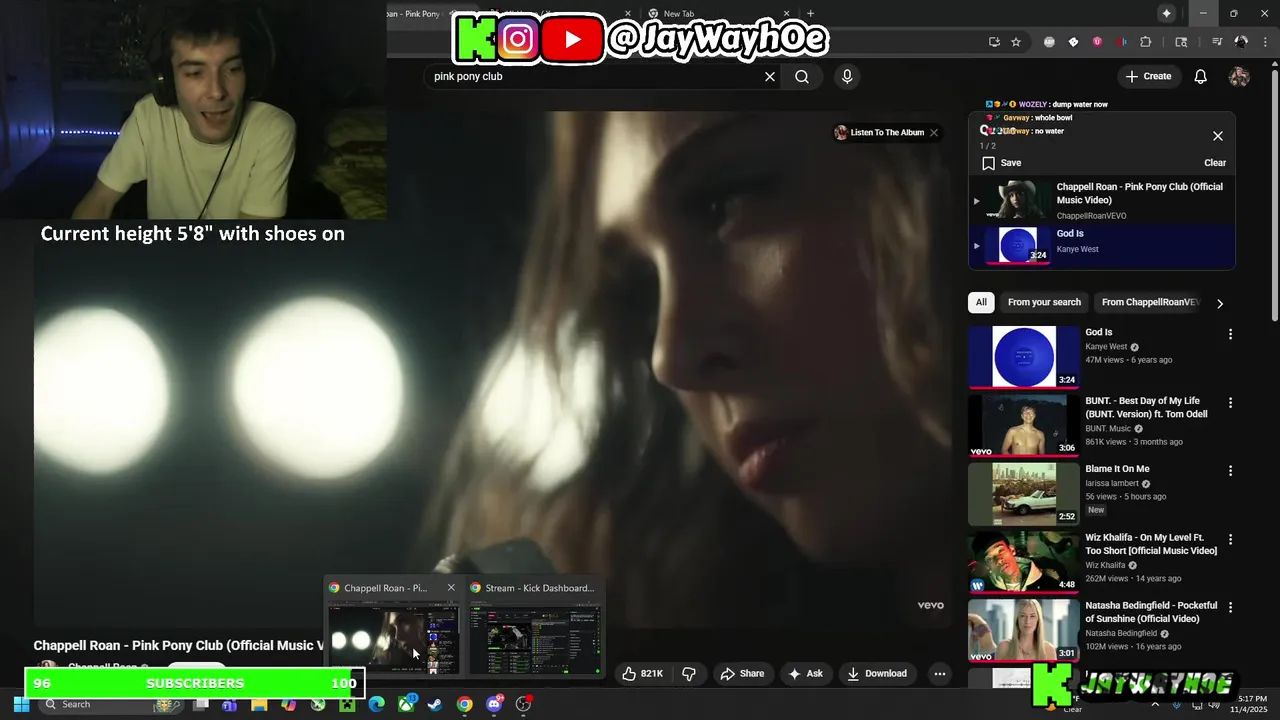Click the Share button
The width and height of the screenshot is (1280, 720).
[x=743, y=674]
